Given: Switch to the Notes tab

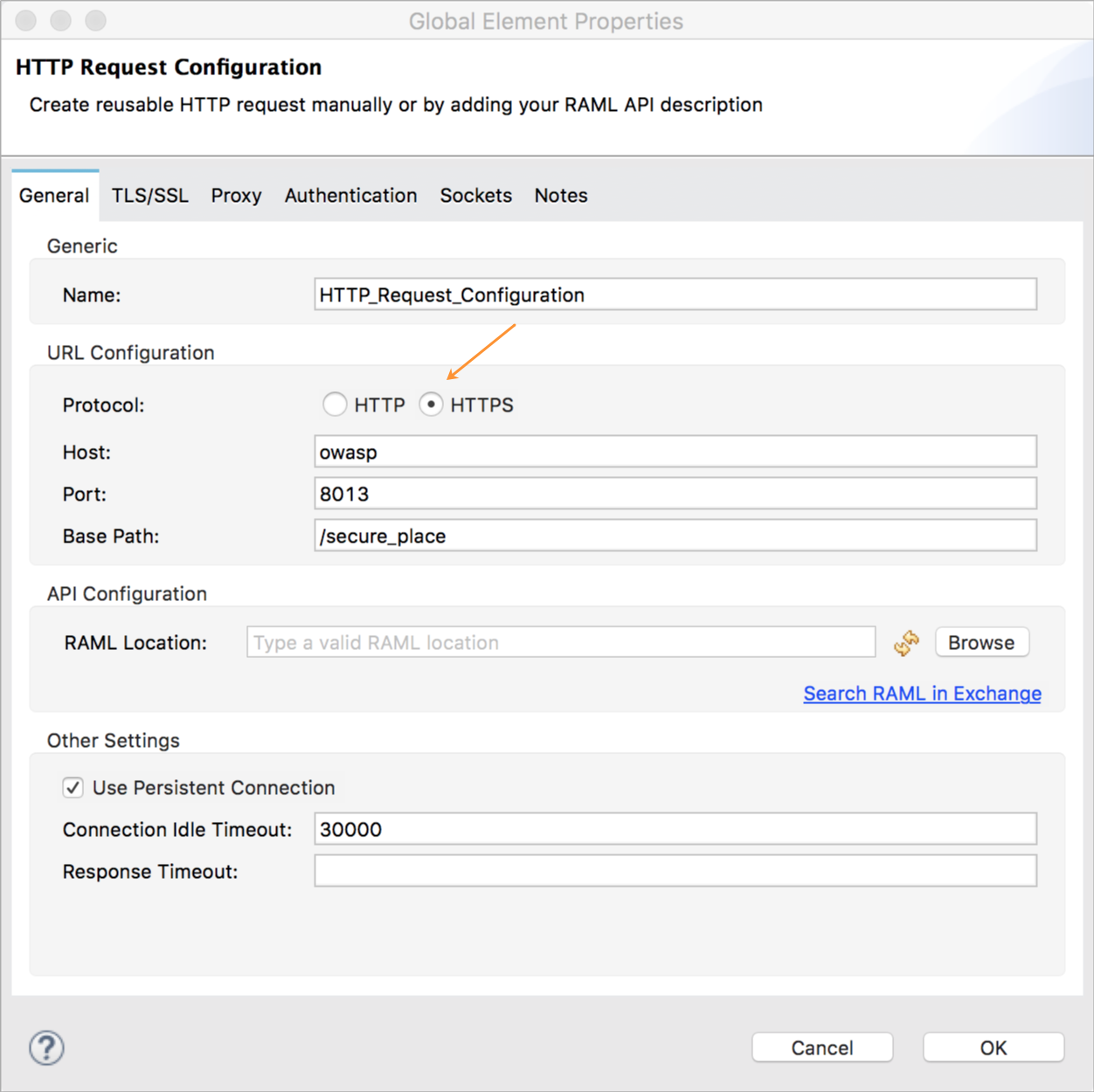Looking at the screenshot, I should pyautogui.click(x=560, y=196).
